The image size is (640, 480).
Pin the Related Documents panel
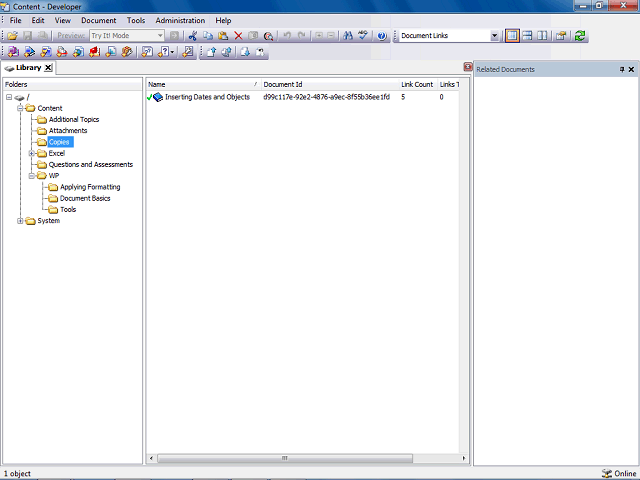pos(622,69)
